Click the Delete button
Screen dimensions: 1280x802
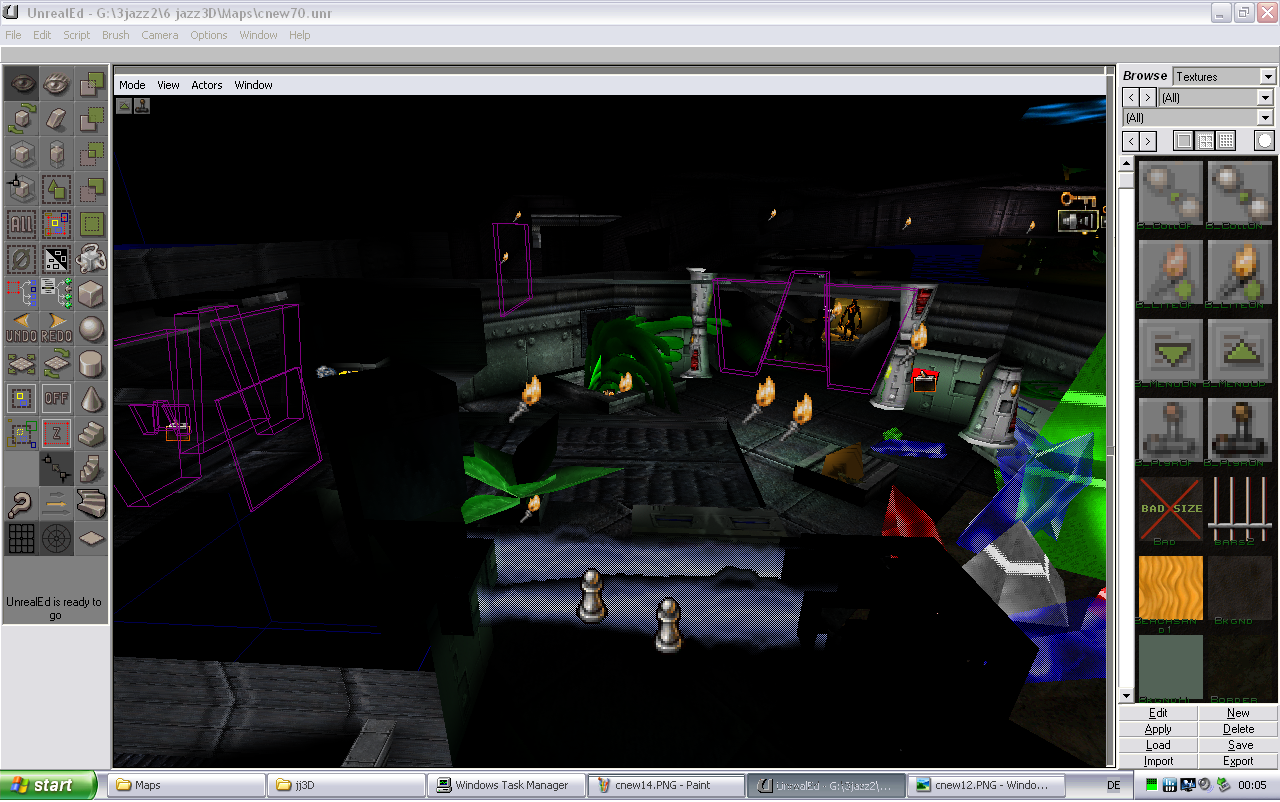click(1238, 729)
